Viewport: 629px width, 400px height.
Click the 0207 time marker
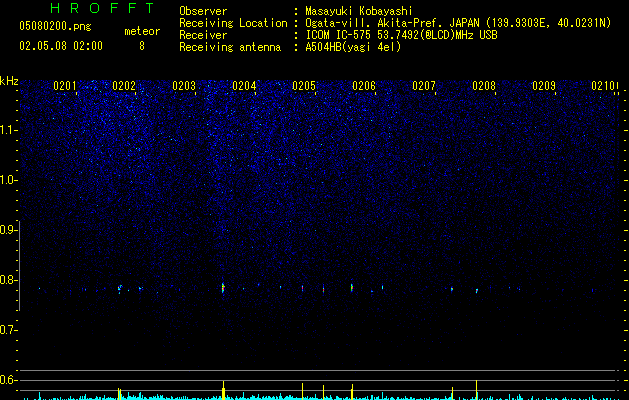pyautogui.click(x=424, y=86)
